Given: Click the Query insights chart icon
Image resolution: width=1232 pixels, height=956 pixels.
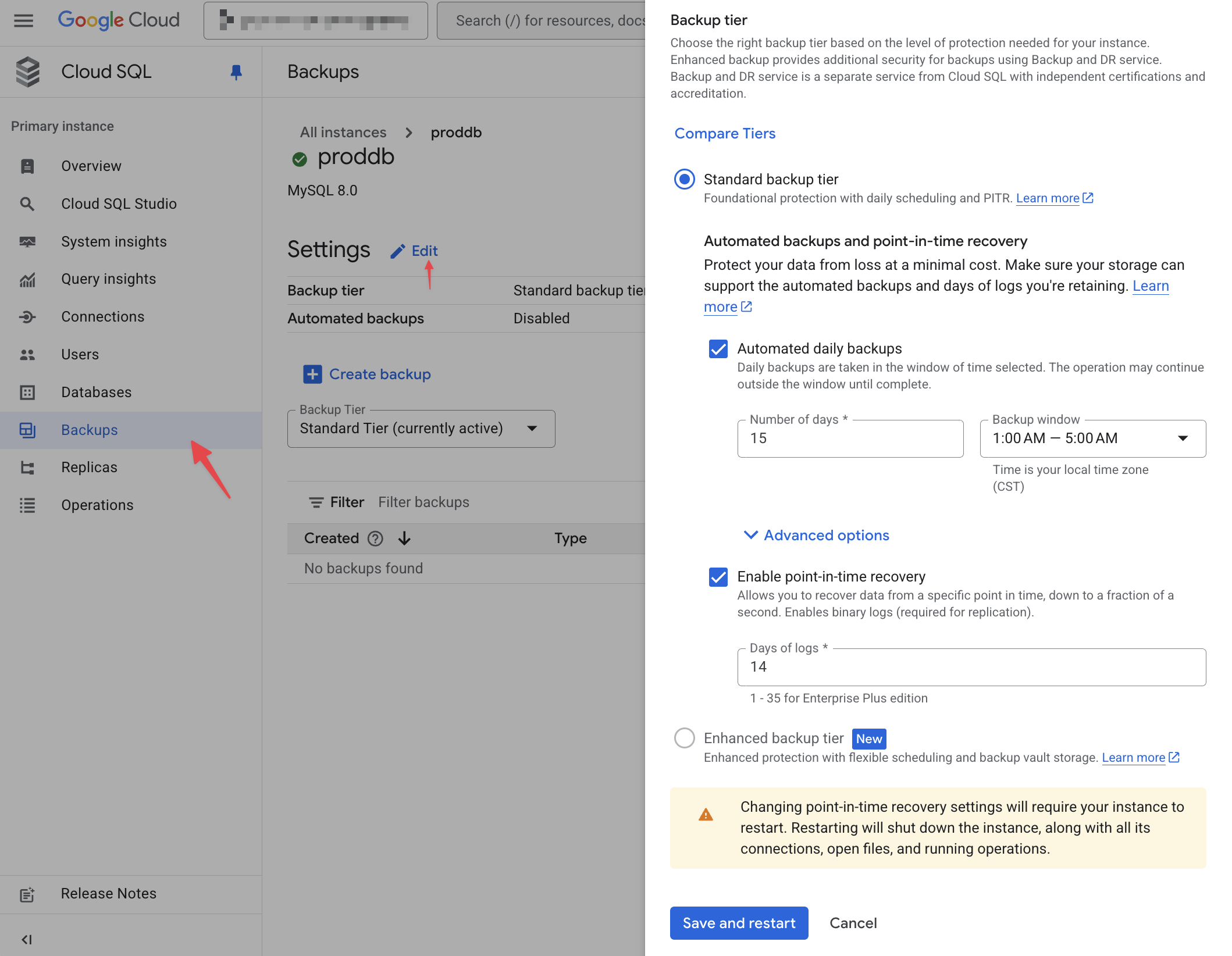Looking at the screenshot, I should tap(27, 280).
